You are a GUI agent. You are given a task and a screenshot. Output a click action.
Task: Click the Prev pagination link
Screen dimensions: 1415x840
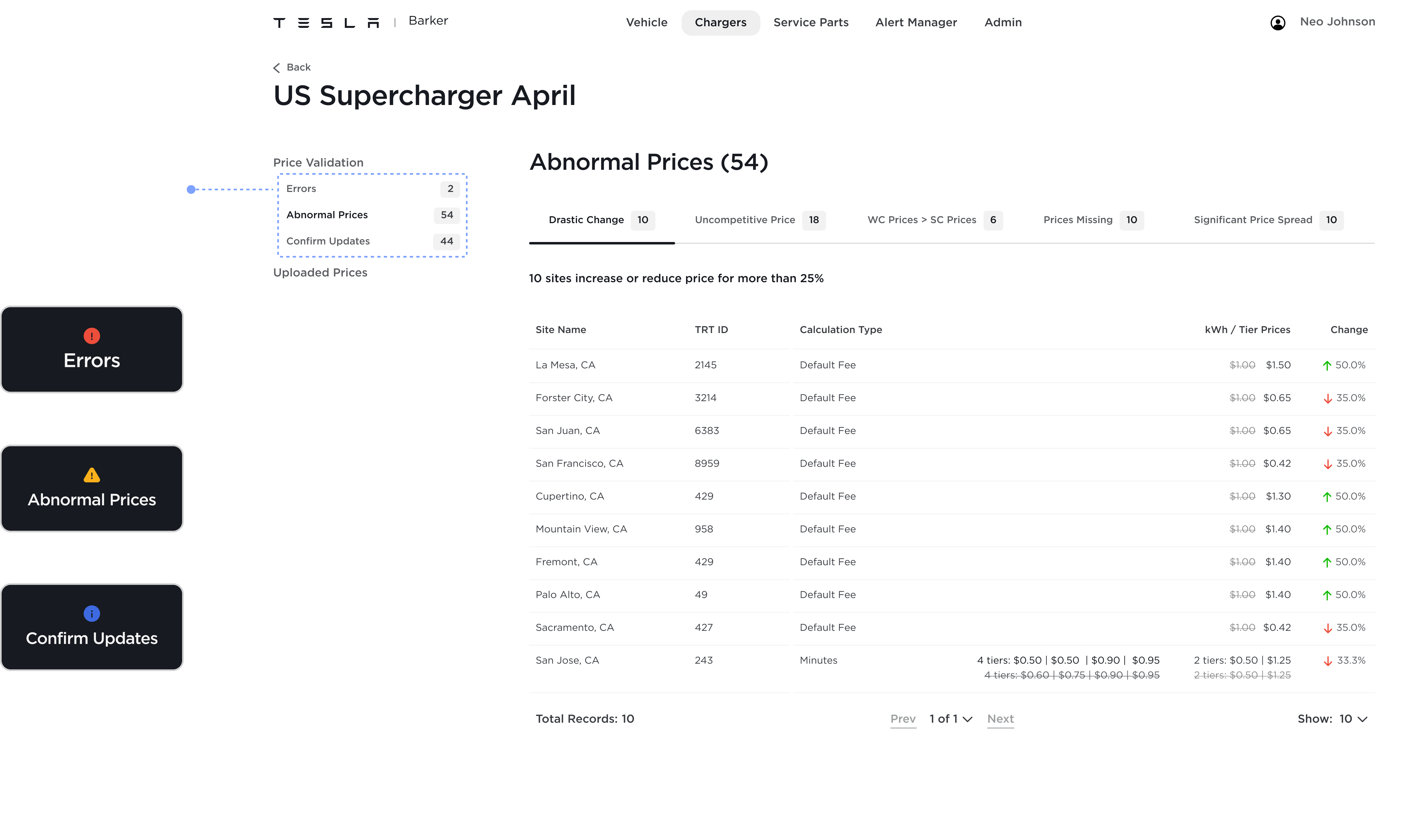[903, 719]
